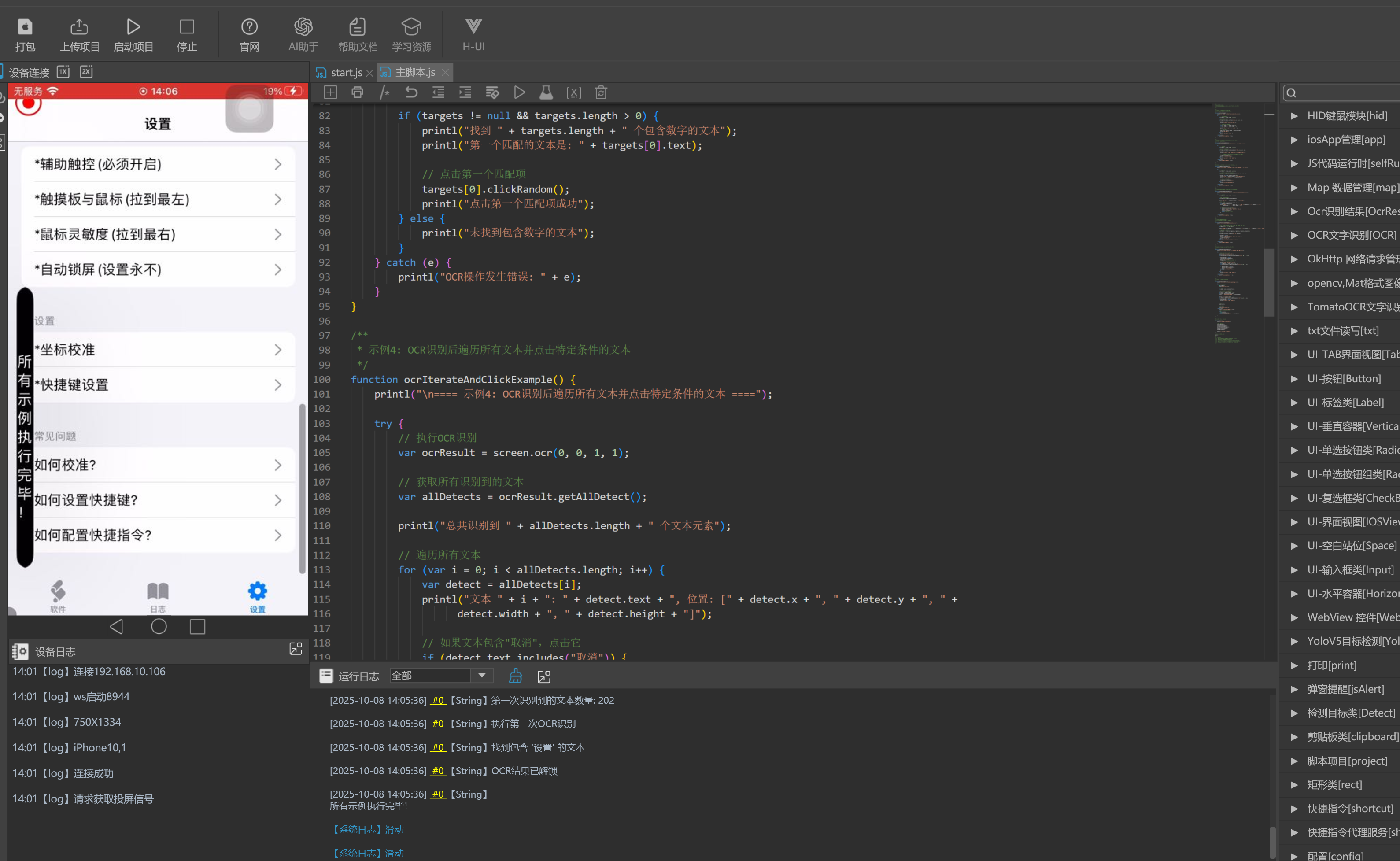This screenshot has width=1400, height=861.
Task: Expand the UI-按钮[Button] tree node
Action: point(1293,379)
